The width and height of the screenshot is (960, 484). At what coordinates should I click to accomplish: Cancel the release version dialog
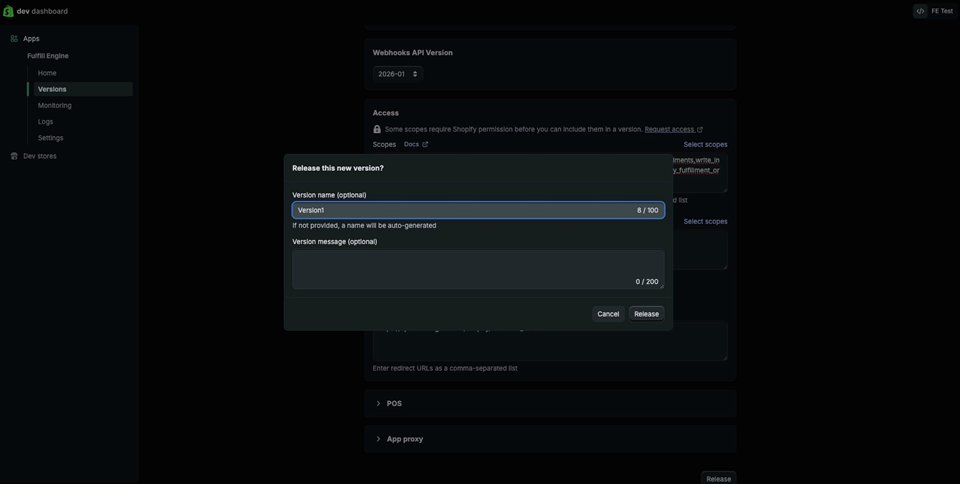coord(608,314)
